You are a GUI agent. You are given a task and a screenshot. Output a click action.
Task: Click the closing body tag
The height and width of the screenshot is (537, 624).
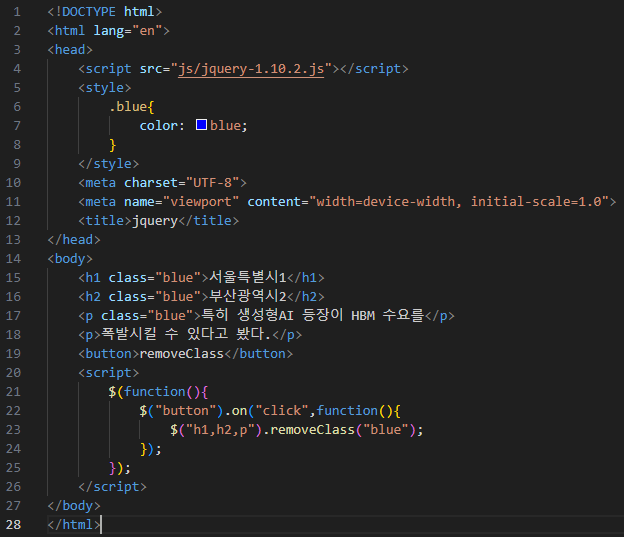(x=74, y=506)
